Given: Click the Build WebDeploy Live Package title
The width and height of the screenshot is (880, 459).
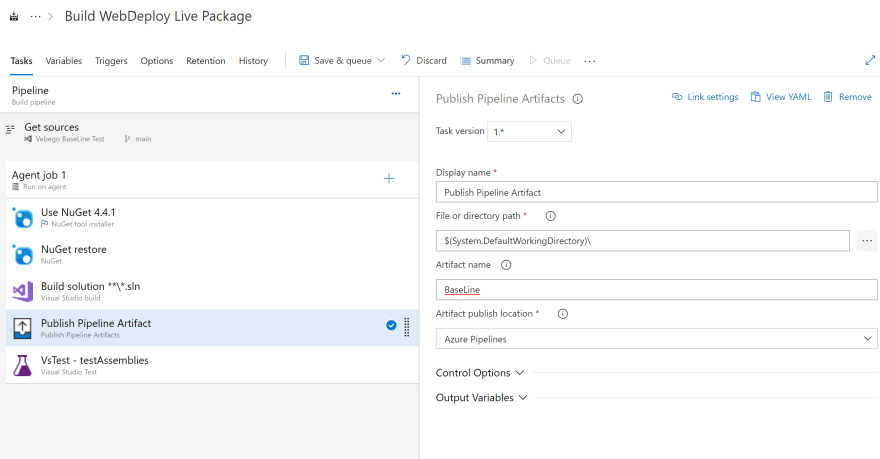Looking at the screenshot, I should tap(158, 16).
